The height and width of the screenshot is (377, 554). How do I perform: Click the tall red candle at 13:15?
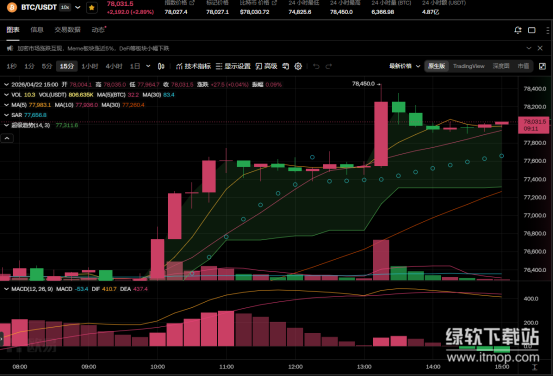point(381,134)
